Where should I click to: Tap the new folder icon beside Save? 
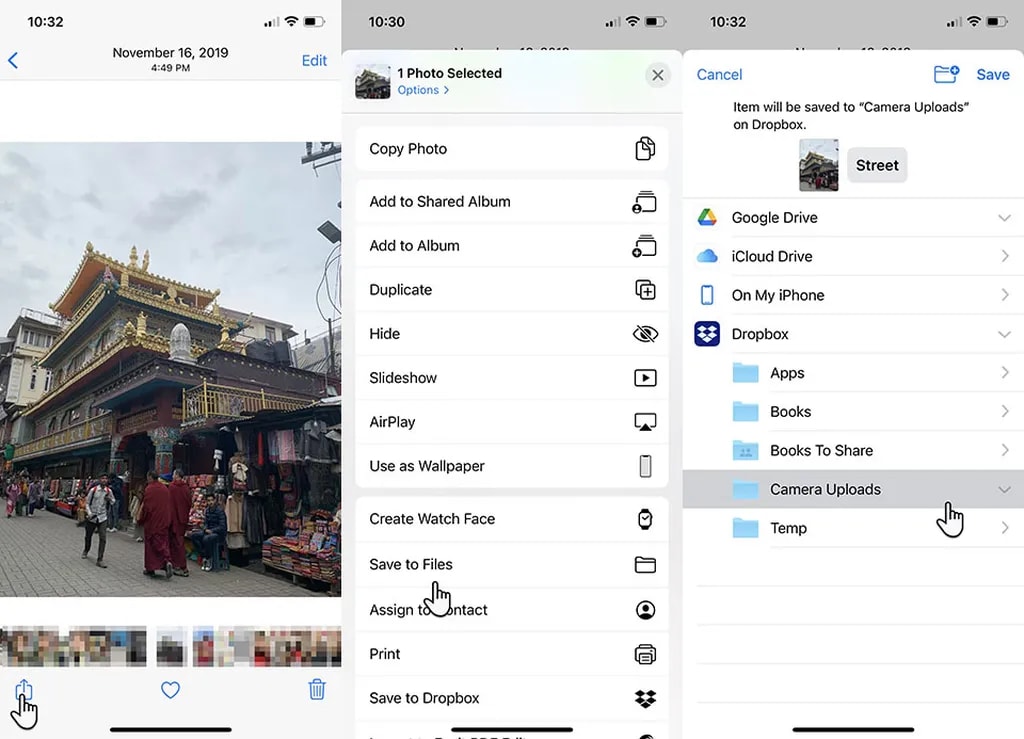point(945,74)
